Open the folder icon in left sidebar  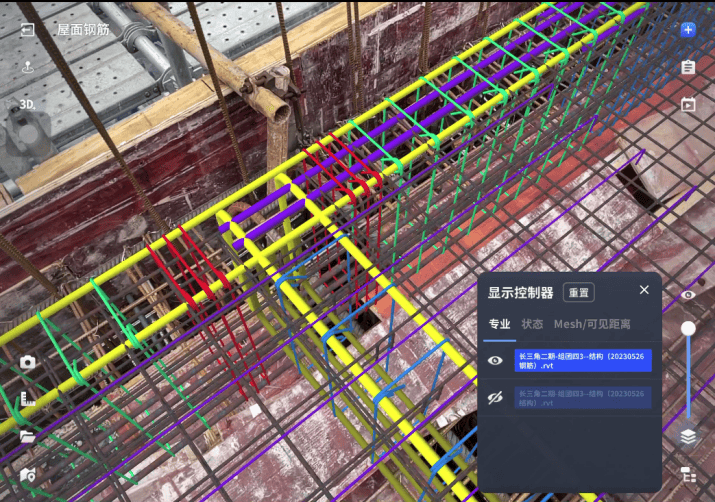pos(28,437)
